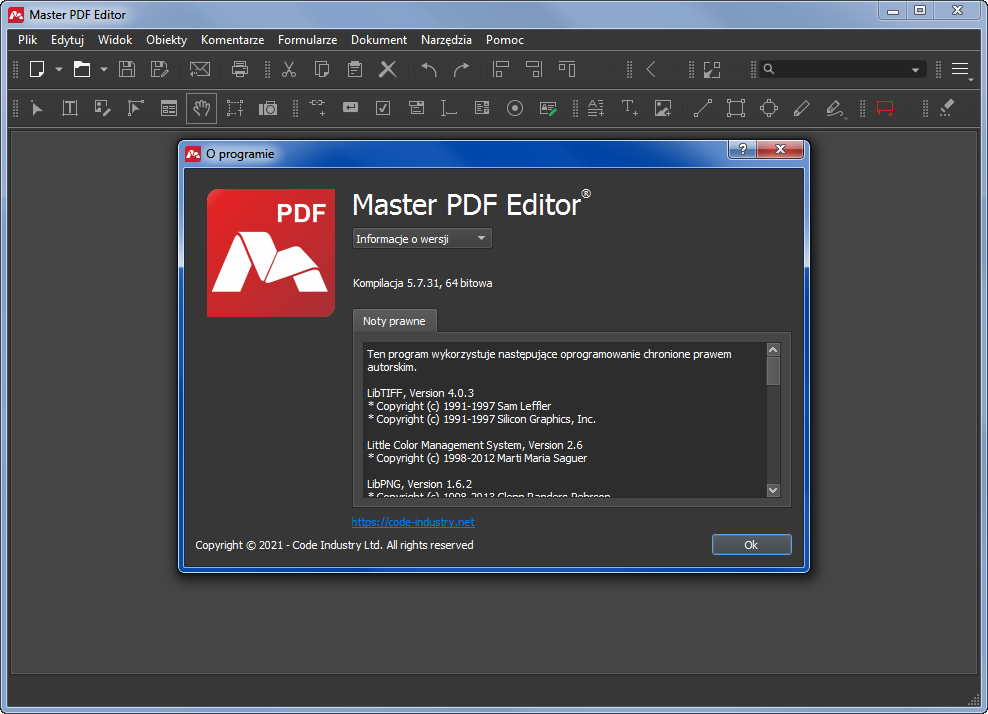Select the Signature field tool
The image size is (988, 714).
point(548,108)
